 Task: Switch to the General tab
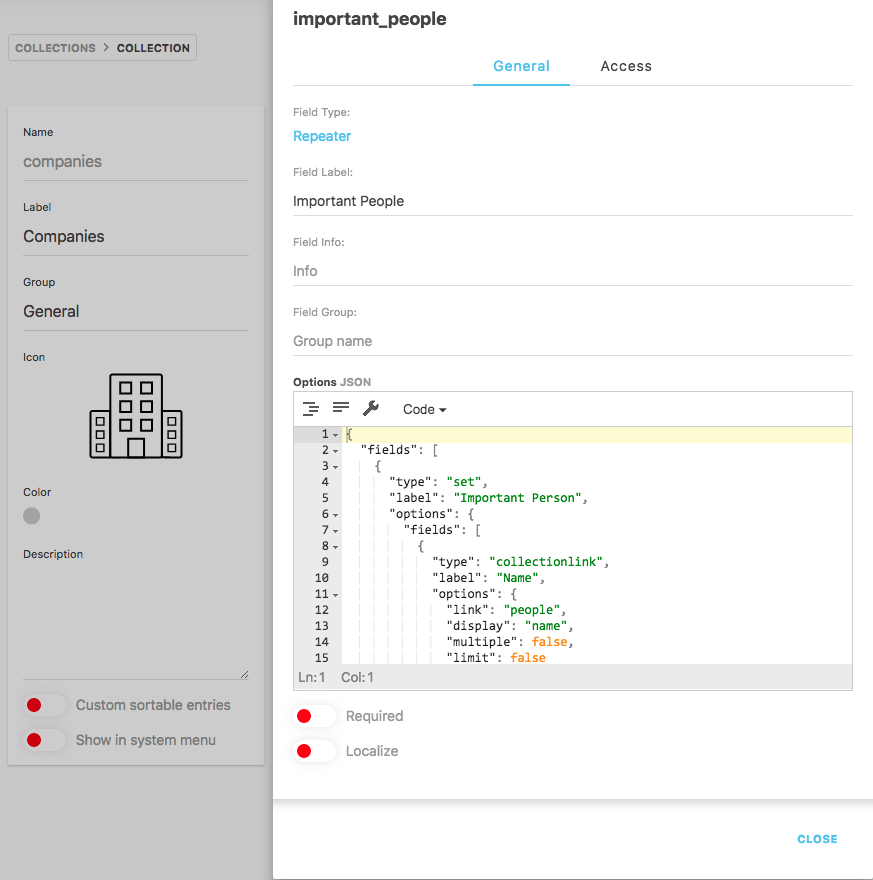coord(521,66)
